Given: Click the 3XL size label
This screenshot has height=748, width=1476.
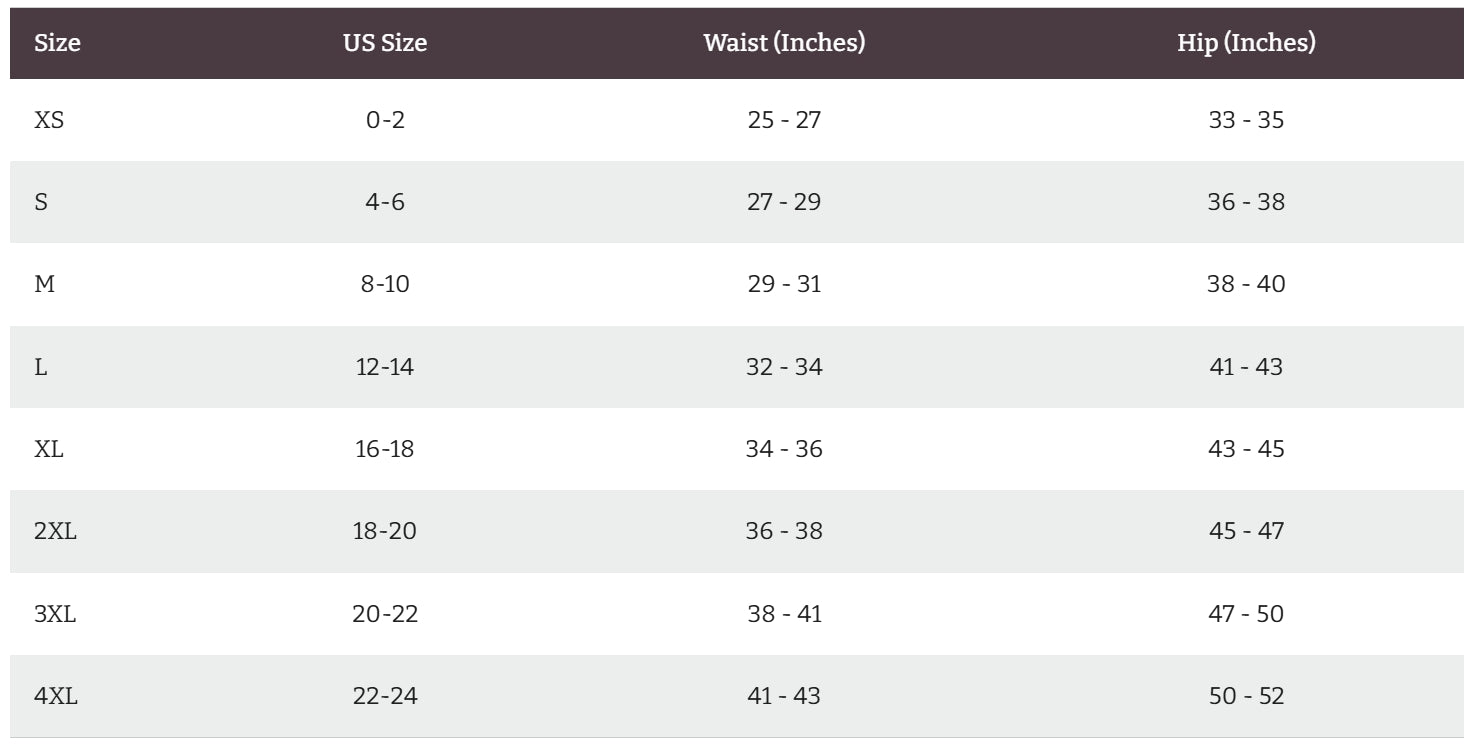Looking at the screenshot, I should point(55,614).
